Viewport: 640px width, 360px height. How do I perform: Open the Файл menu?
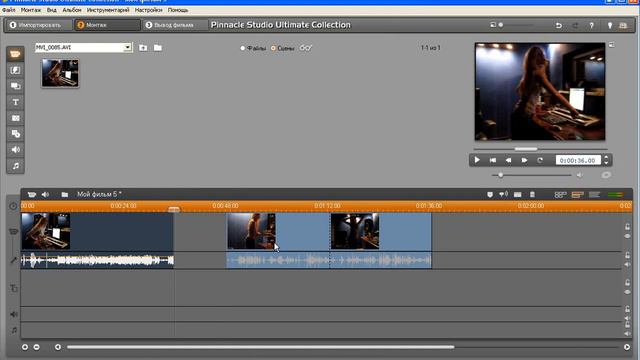point(9,10)
